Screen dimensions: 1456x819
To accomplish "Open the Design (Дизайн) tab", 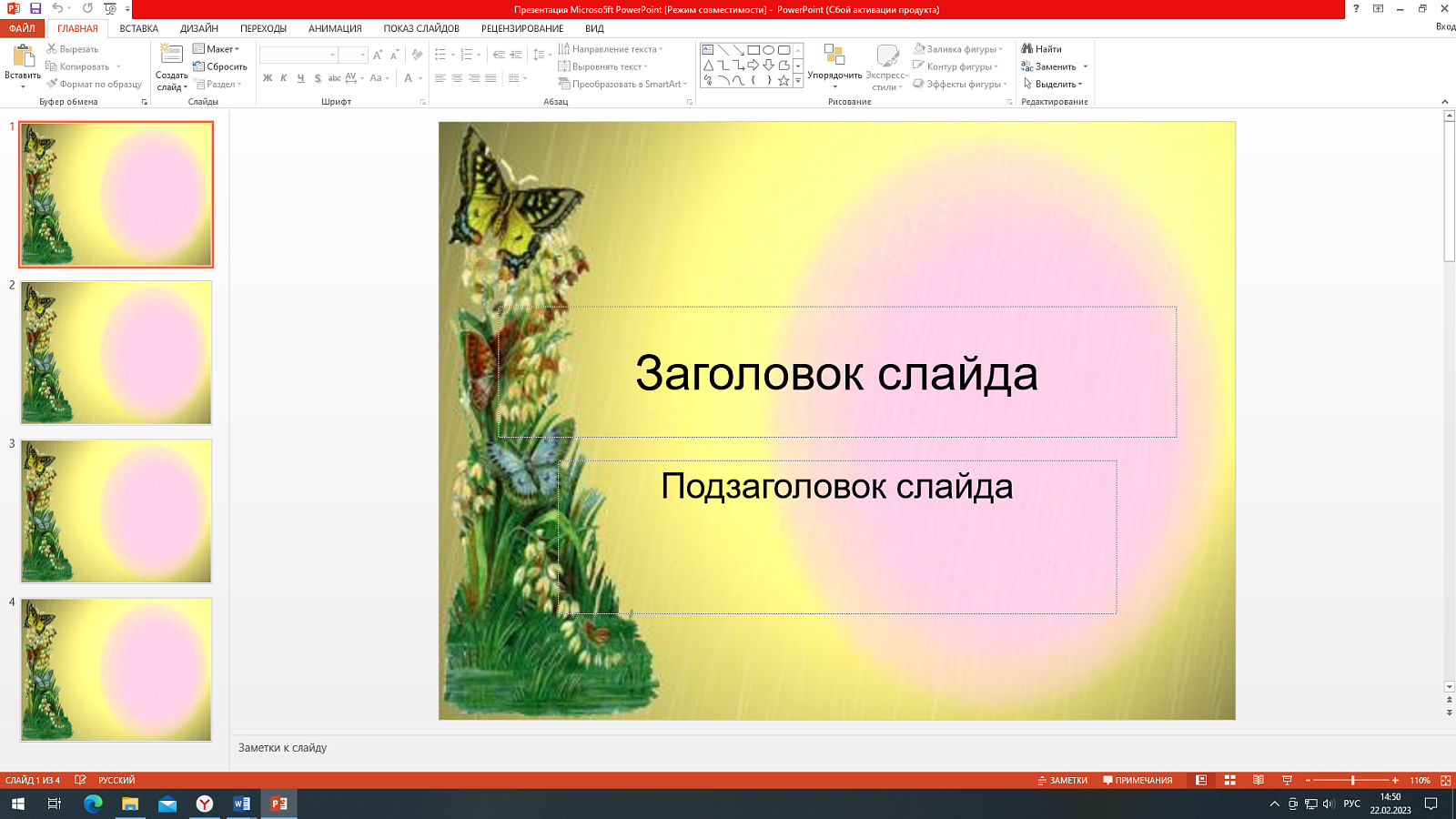I will [198, 28].
